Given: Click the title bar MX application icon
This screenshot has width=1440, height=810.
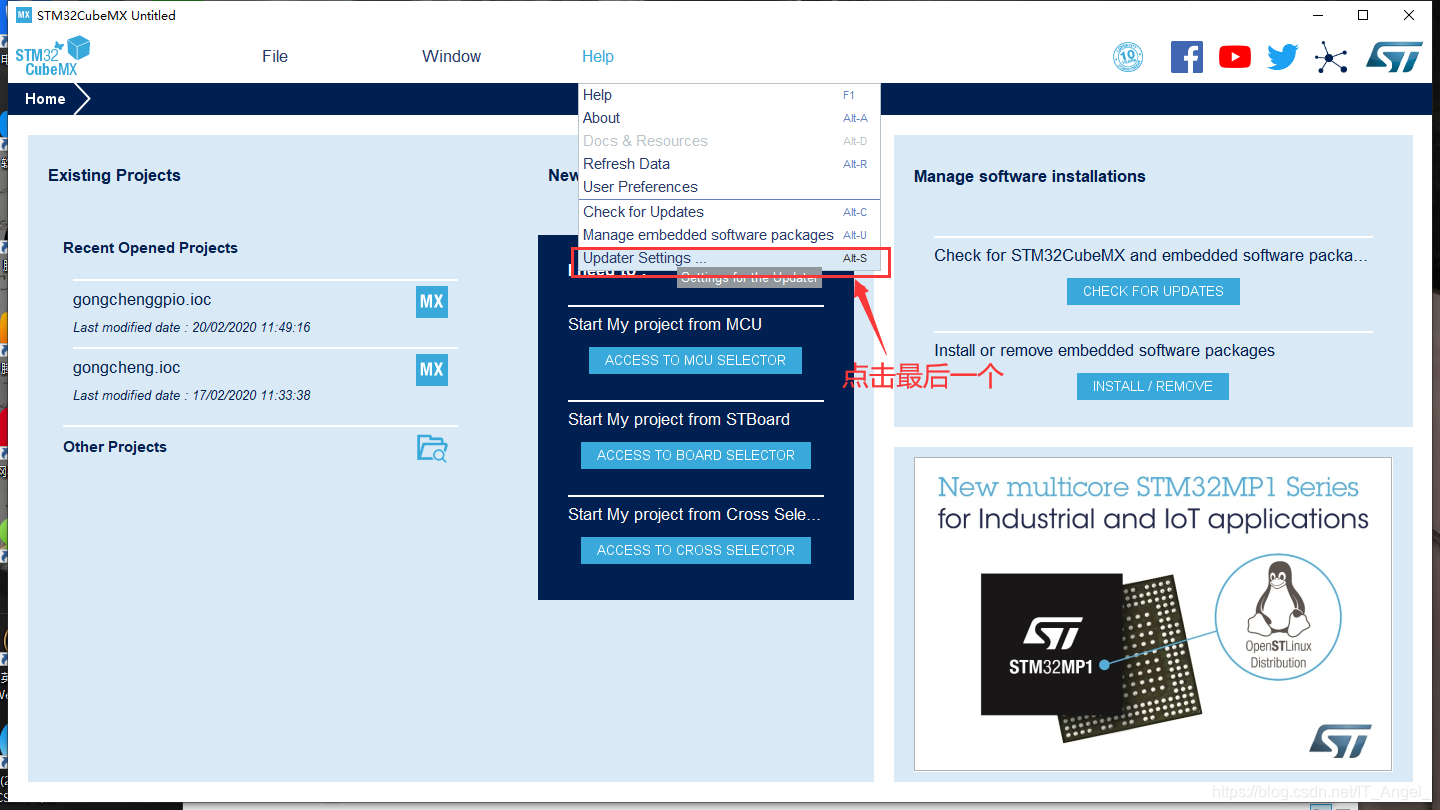Looking at the screenshot, I should [24, 15].
